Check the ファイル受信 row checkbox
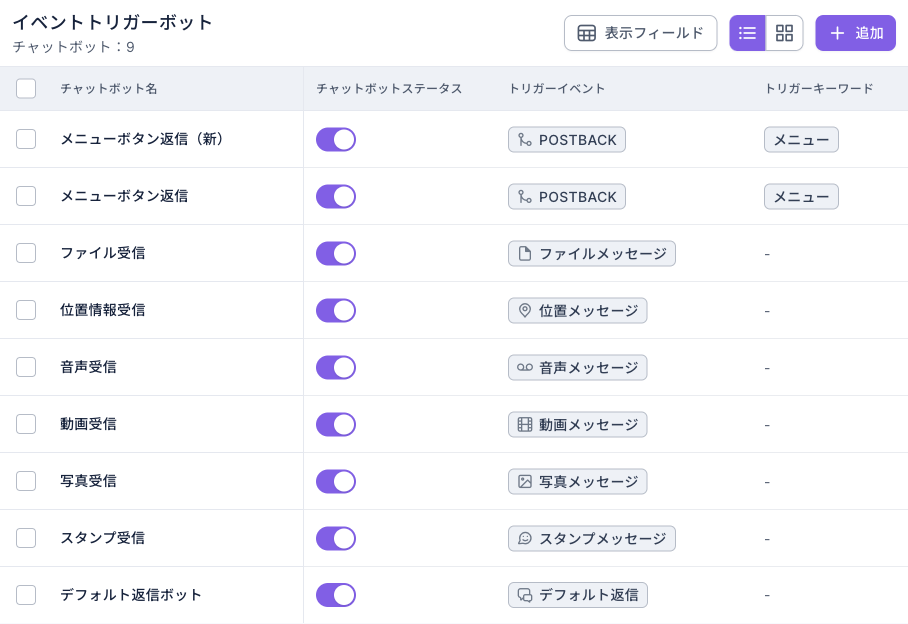This screenshot has height=624, width=908. tap(26, 253)
